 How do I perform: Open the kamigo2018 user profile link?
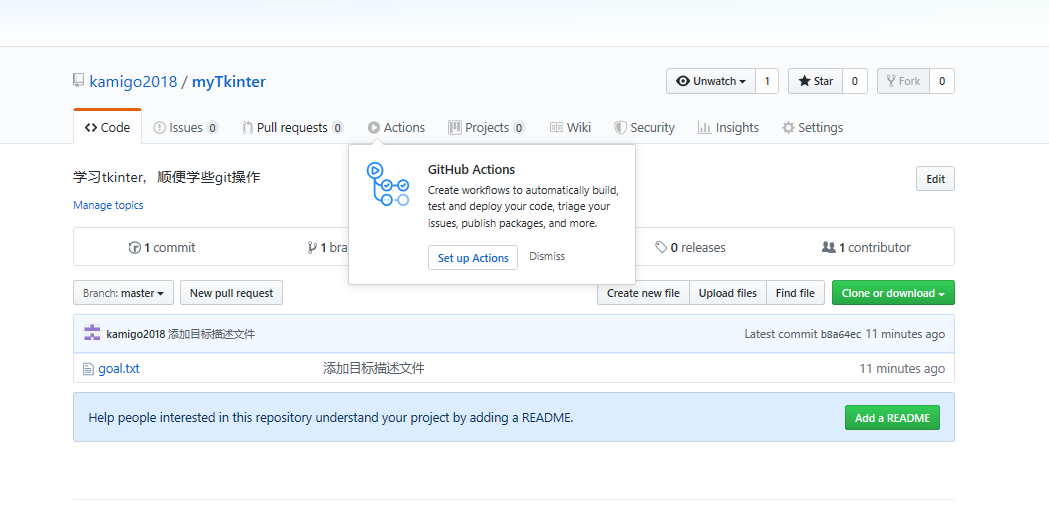[133, 82]
